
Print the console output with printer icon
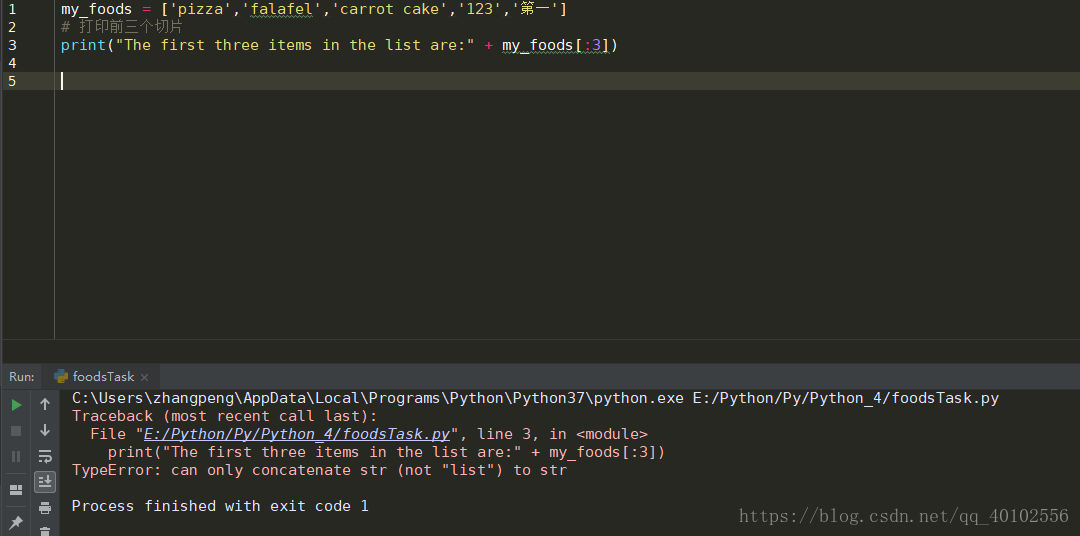[x=45, y=508]
